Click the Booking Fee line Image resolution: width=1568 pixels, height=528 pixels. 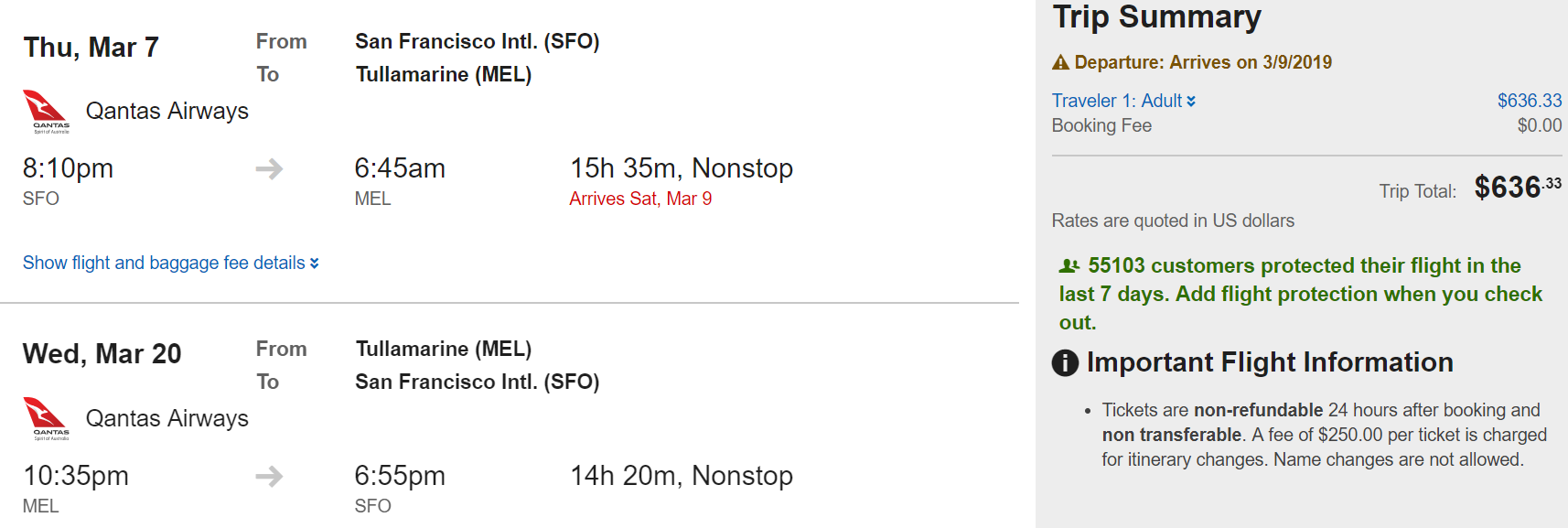click(x=1101, y=125)
